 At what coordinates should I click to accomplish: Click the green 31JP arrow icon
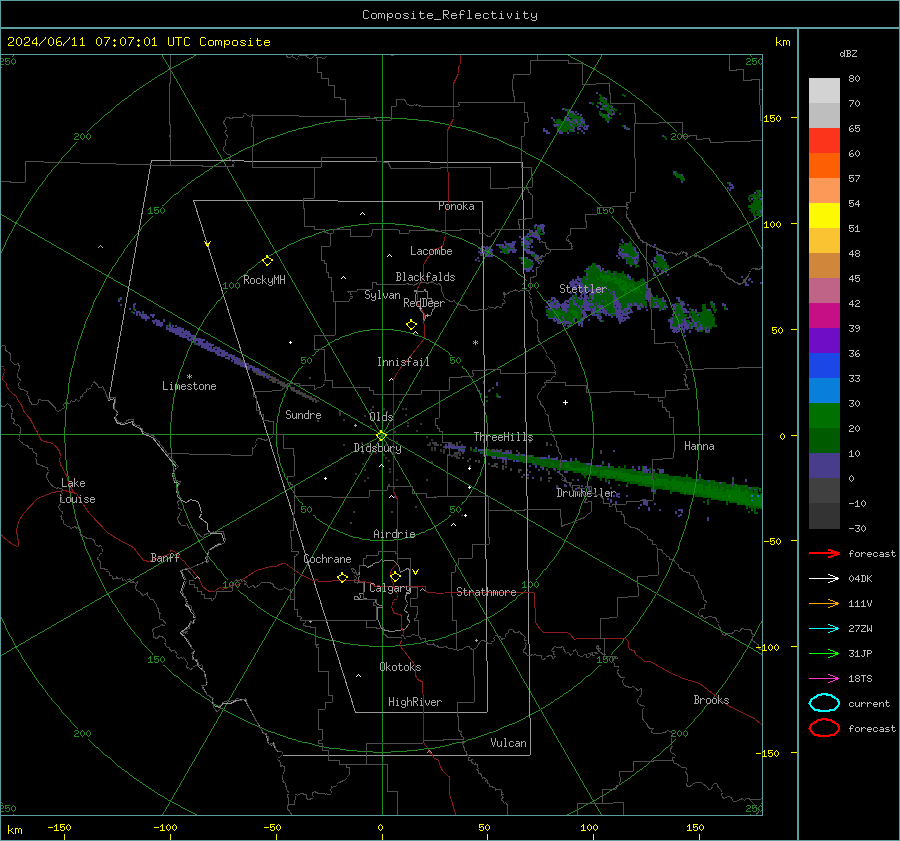click(824, 653)
